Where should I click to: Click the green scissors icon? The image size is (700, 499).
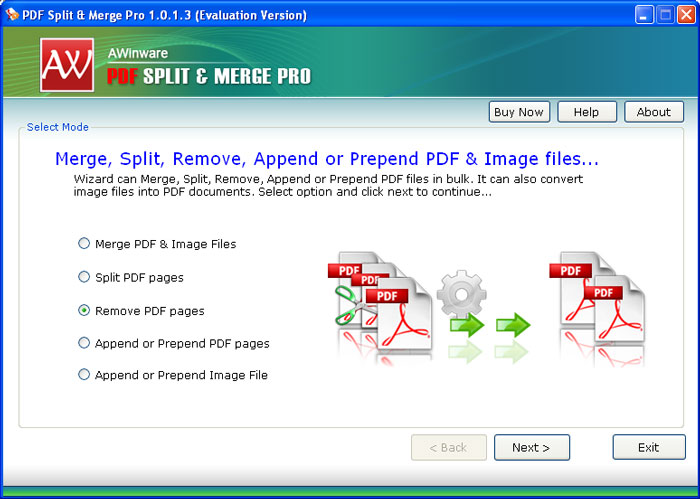point(353,306)
